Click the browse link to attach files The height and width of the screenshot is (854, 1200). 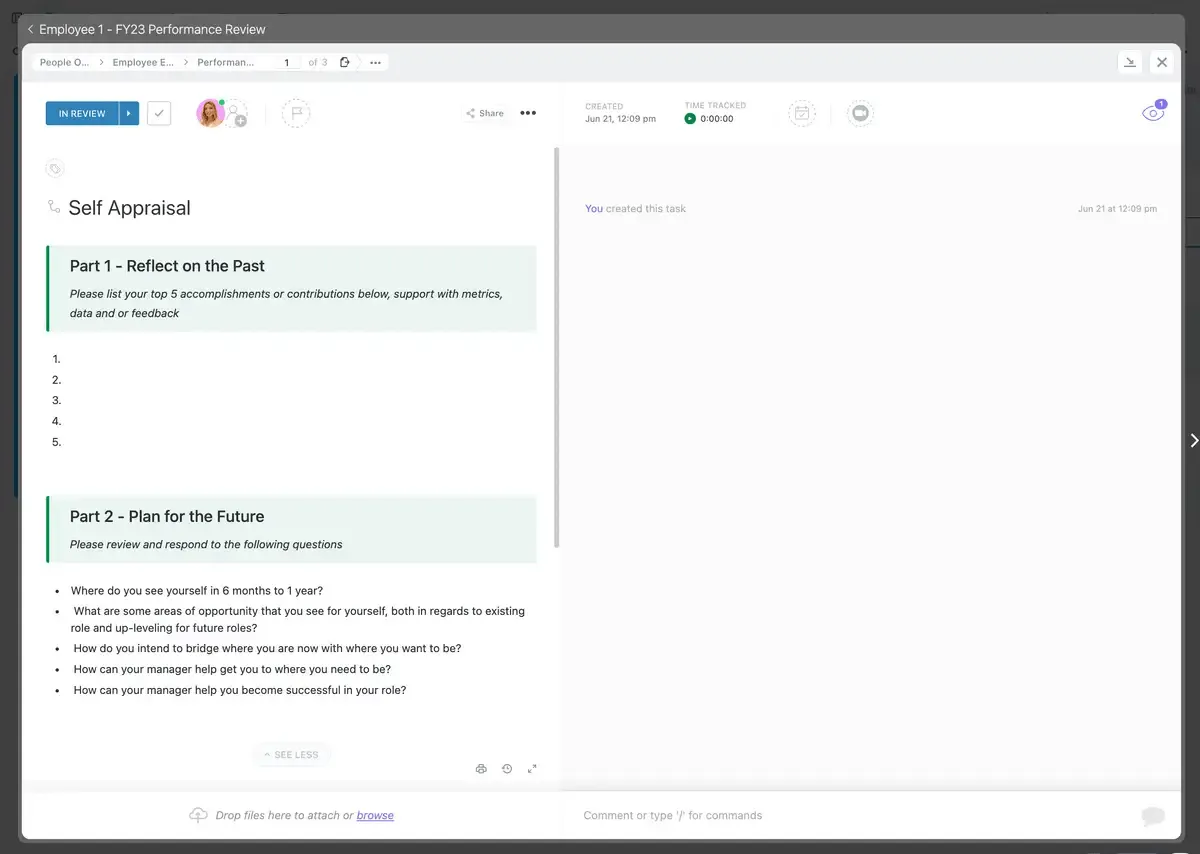(375, 816)
